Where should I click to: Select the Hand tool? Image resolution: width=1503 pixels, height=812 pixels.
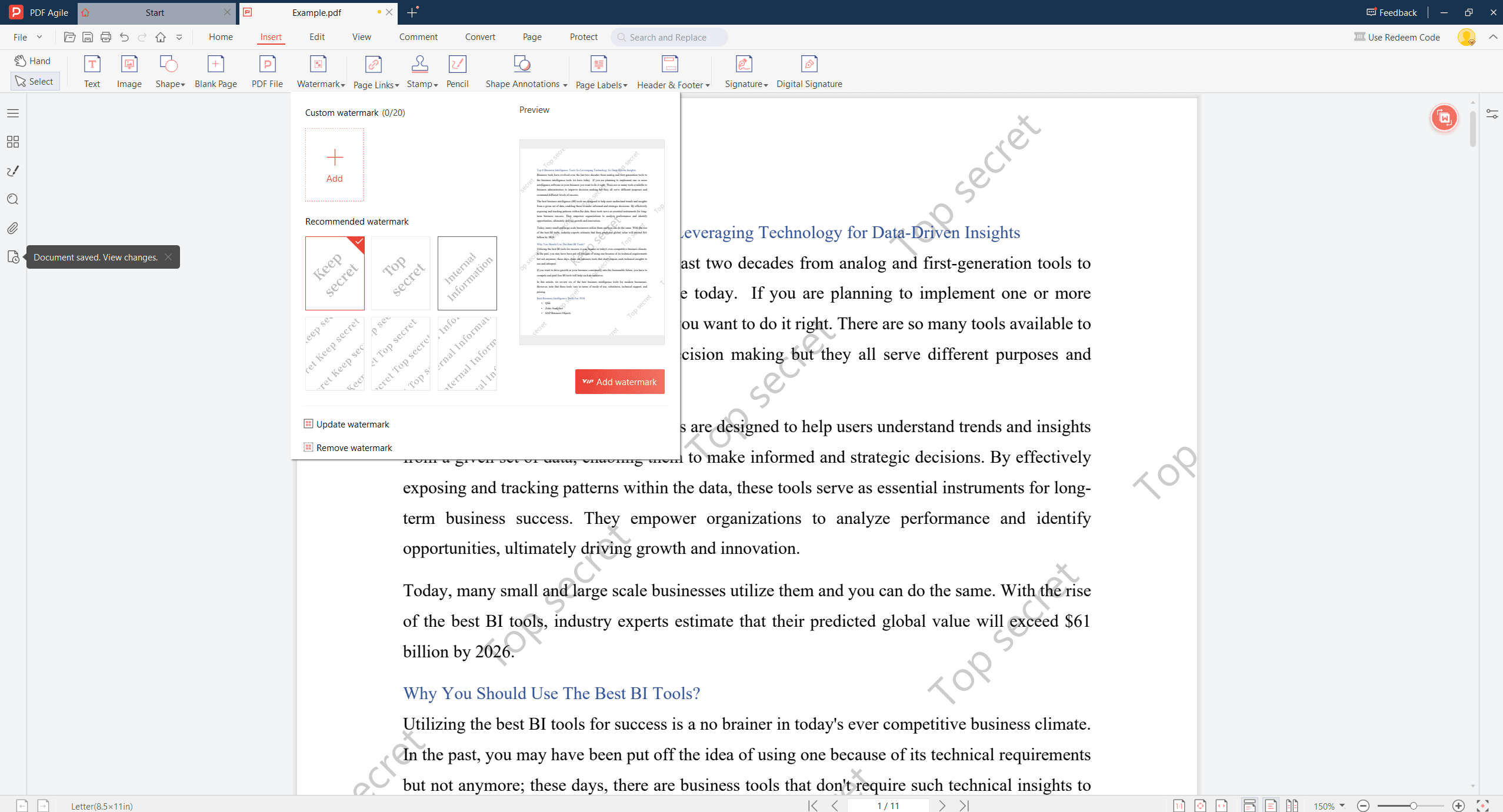[34, 61]
